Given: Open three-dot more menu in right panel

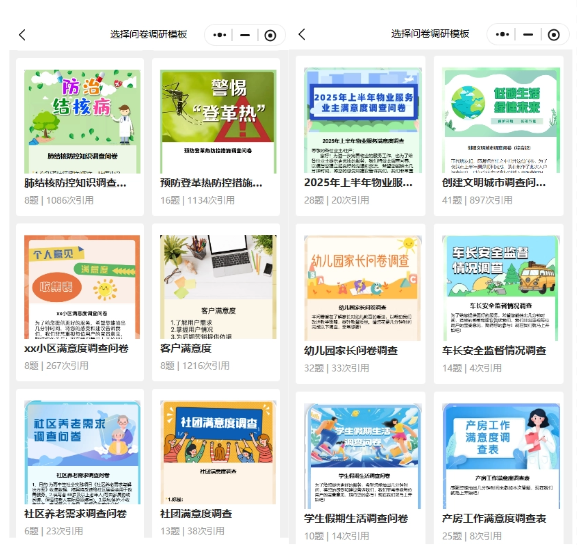Looking at the screenshot, I should point(502,35).
